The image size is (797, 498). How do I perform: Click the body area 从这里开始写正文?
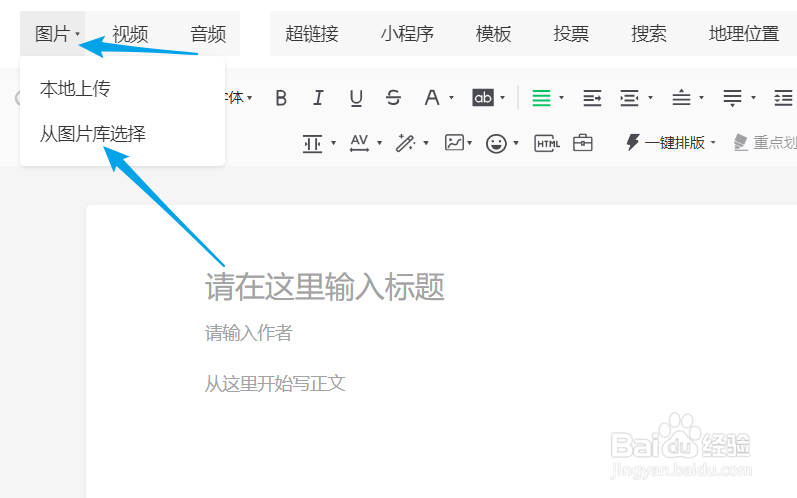pos(275,384)
